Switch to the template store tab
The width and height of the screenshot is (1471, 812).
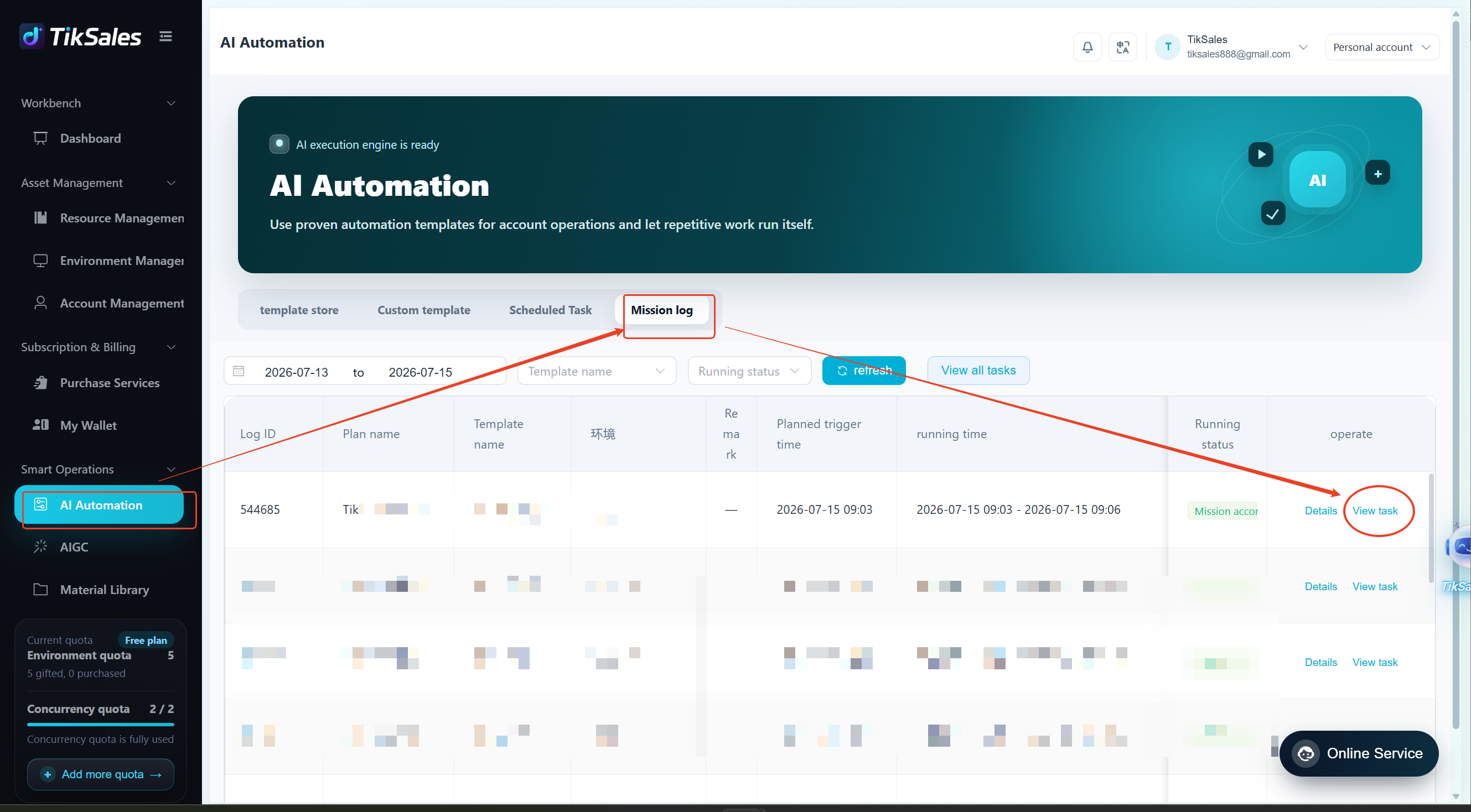(299, 310)
